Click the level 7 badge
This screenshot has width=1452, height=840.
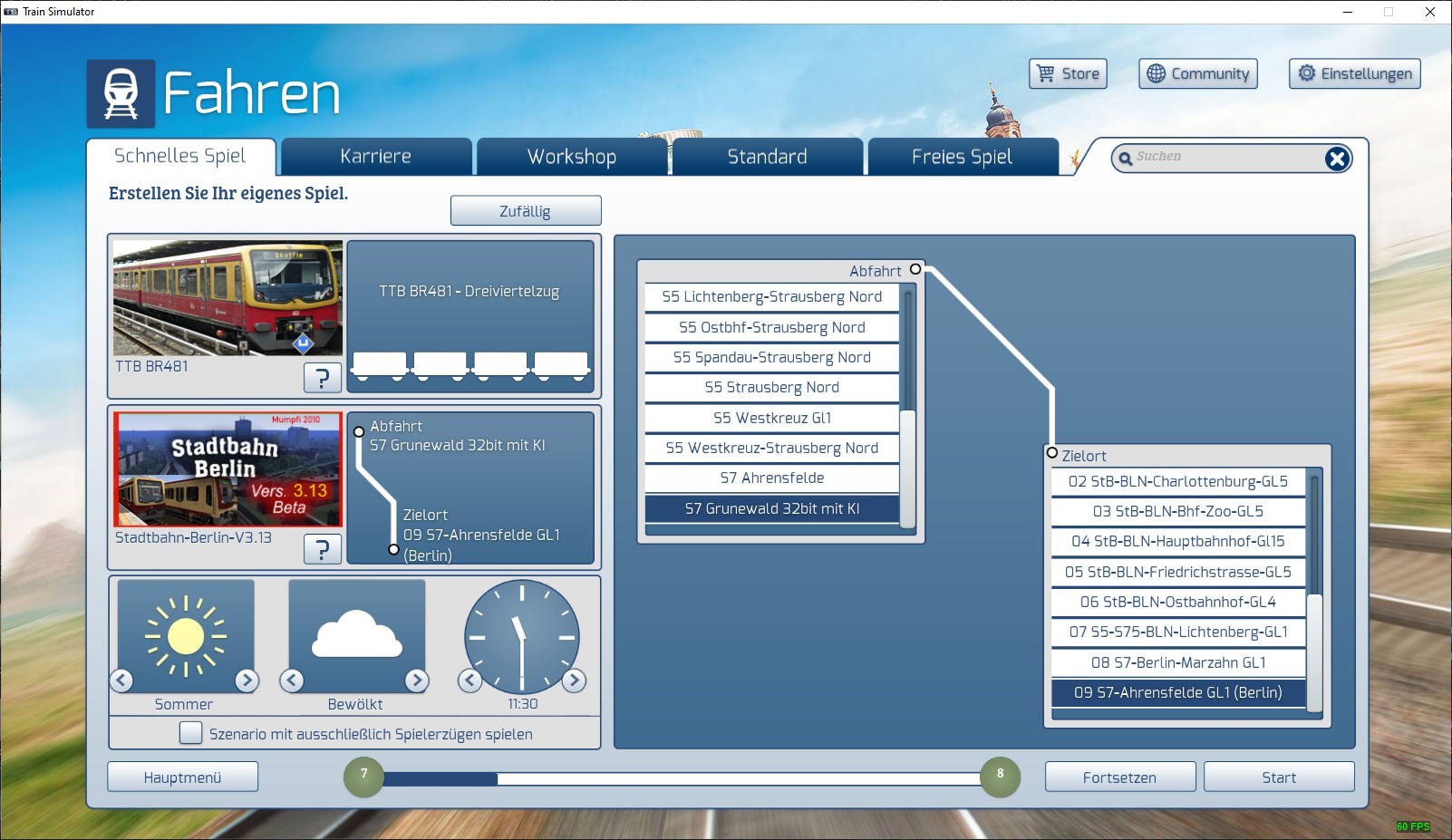coord(363,777)
